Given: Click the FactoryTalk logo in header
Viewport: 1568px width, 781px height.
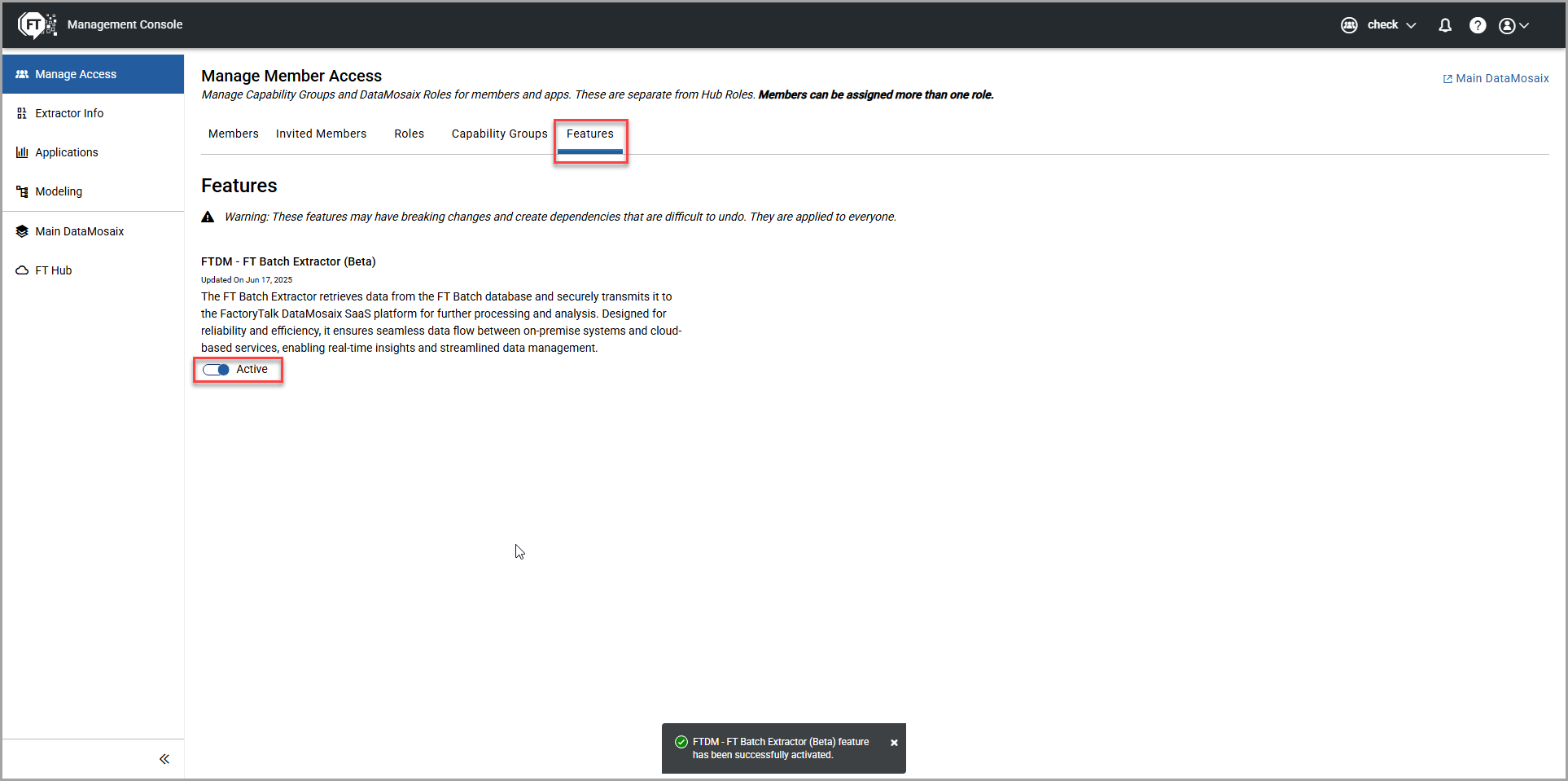Looking at the screenshot, I should [x=37, y=25].
